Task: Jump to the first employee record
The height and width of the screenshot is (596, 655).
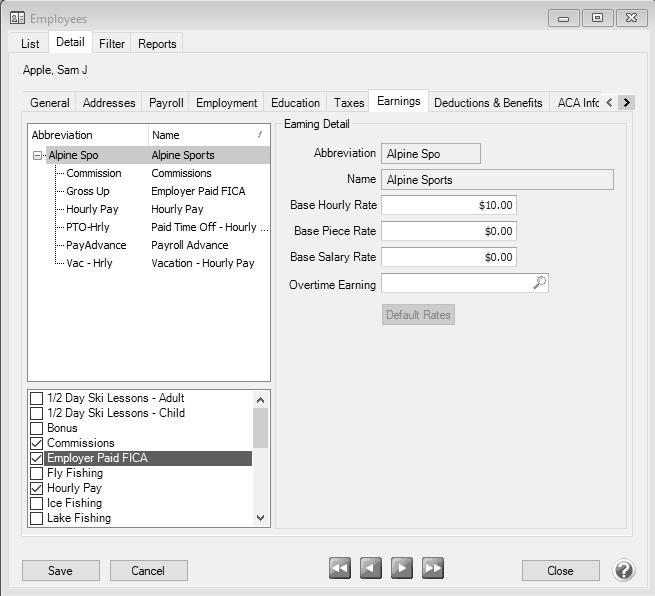Action: pyautogui.click(x=340, y=569)
